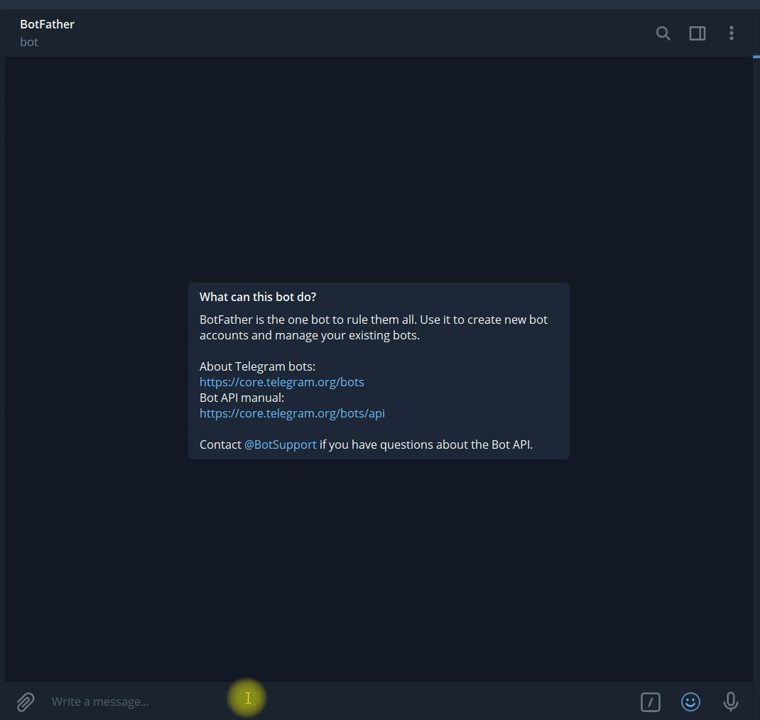Click the 'What can this bot do?' heading
This screenshot has width=760, height=720.
point(258,297)
